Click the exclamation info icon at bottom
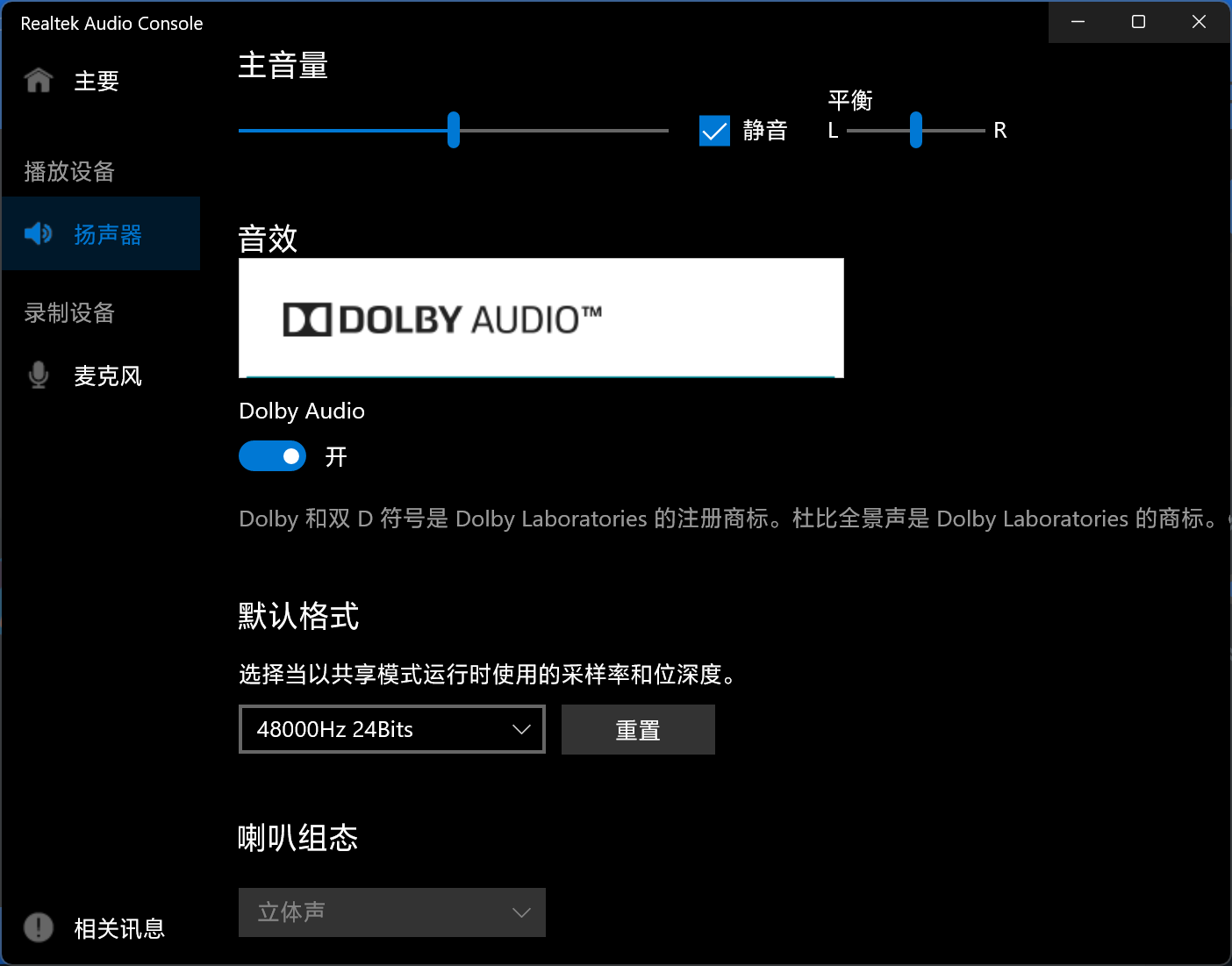Viewport: 1232px width, 966px height. coord(39,927)
